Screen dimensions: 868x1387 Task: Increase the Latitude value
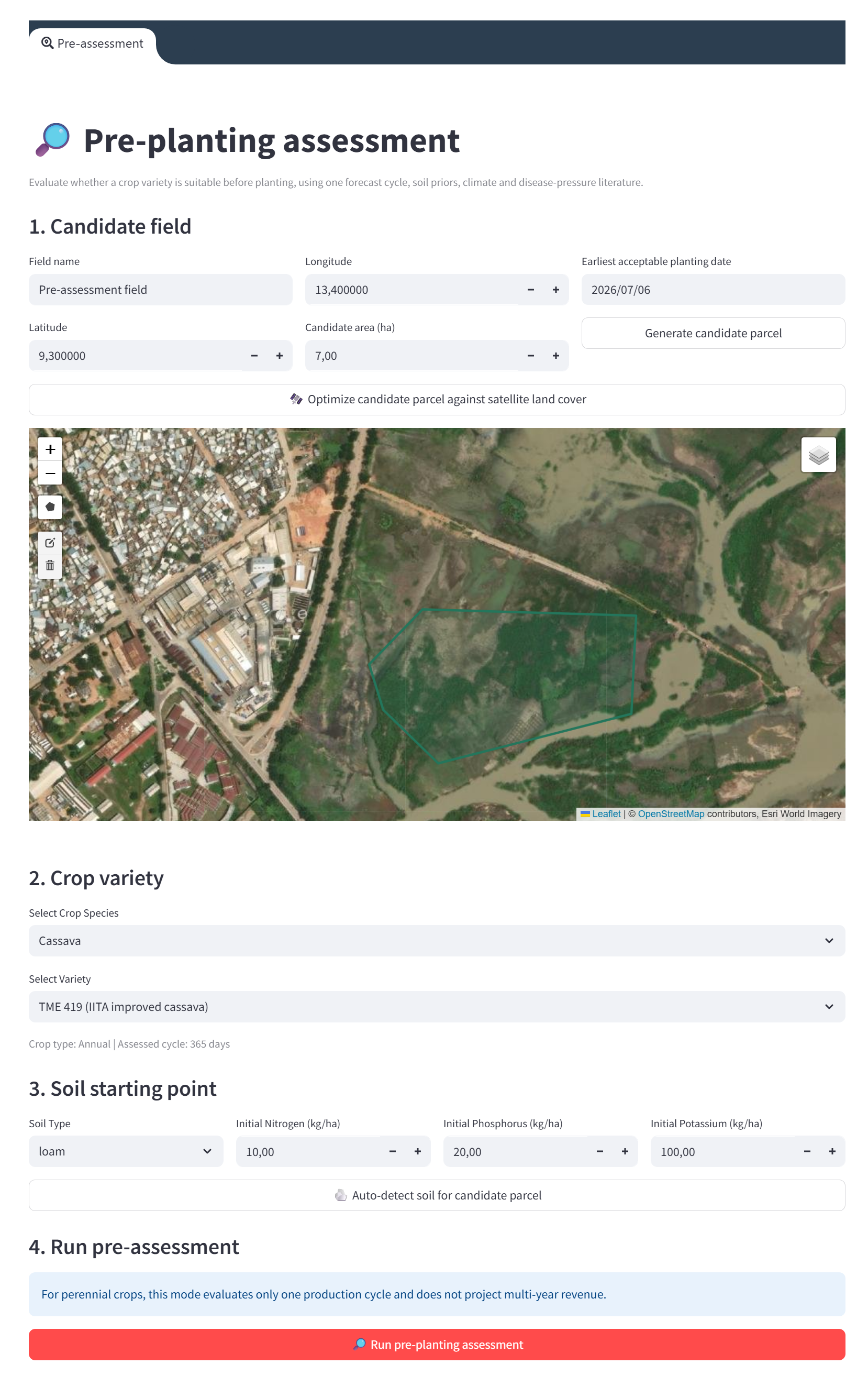[x=280, y=356]
